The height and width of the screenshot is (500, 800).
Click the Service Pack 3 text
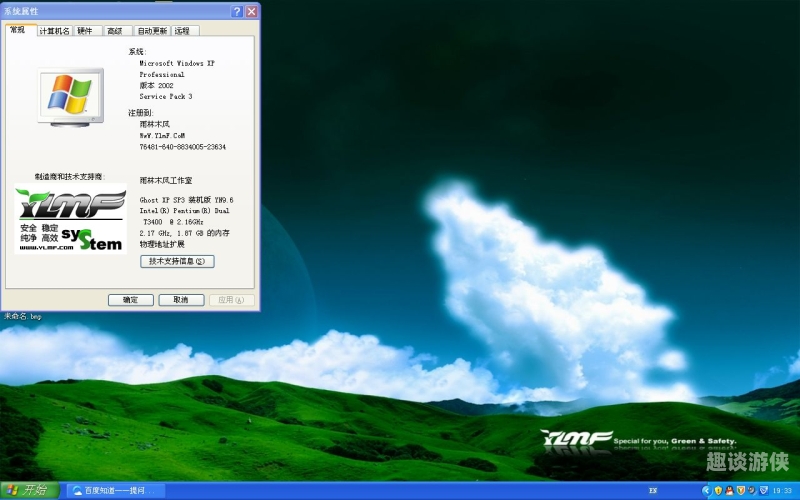(166, 96)
